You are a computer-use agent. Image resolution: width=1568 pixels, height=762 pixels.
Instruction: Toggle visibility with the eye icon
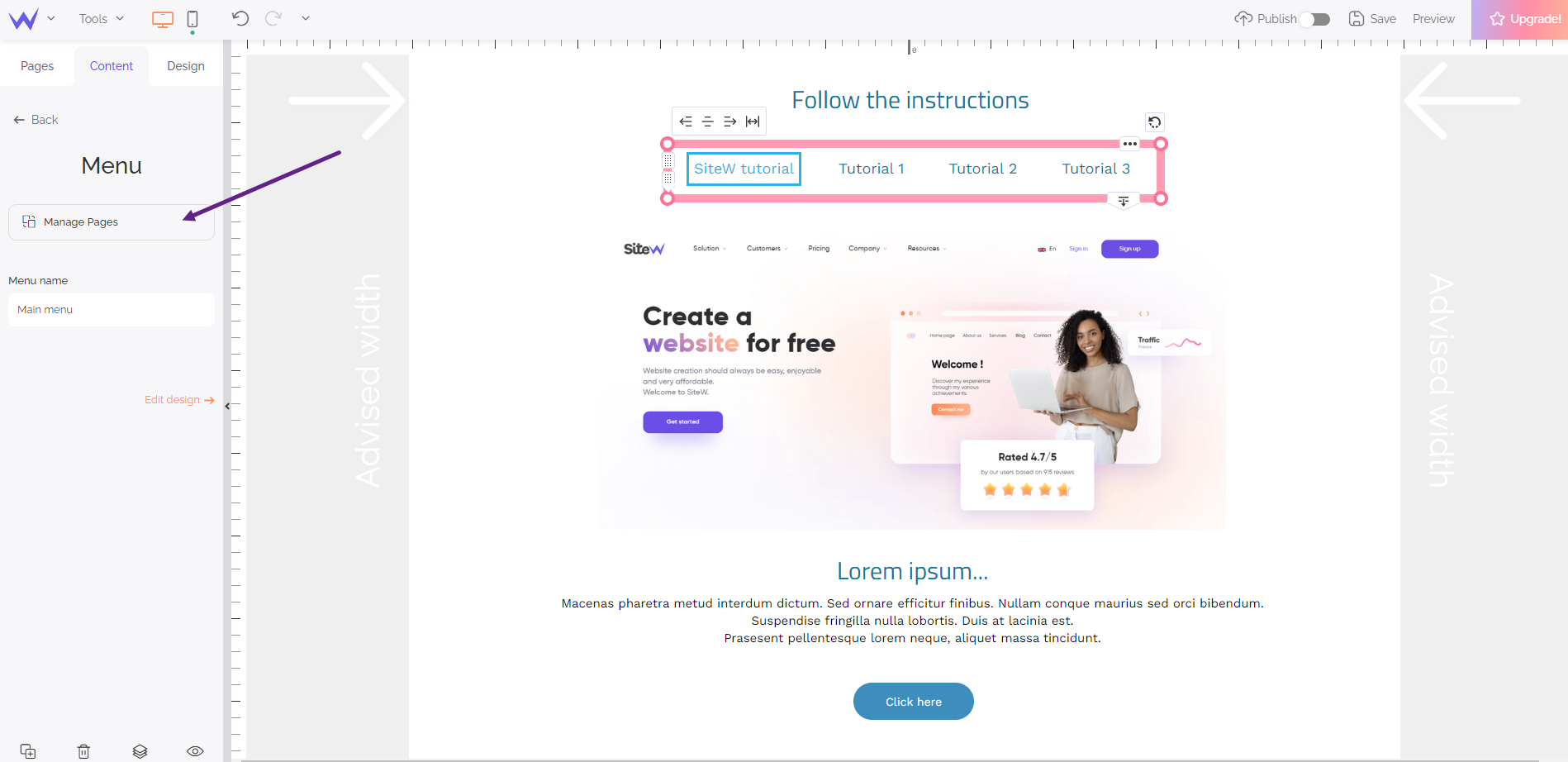pos(195,751)
